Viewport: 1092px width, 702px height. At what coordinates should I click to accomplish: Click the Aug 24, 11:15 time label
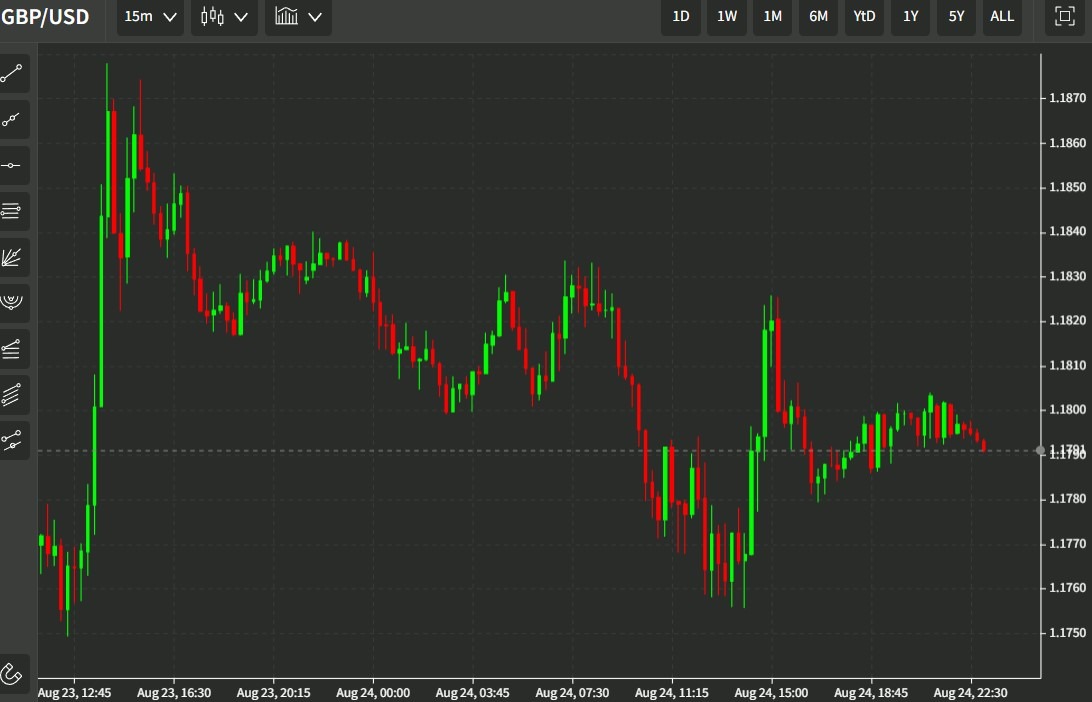[x=671, y=693]
